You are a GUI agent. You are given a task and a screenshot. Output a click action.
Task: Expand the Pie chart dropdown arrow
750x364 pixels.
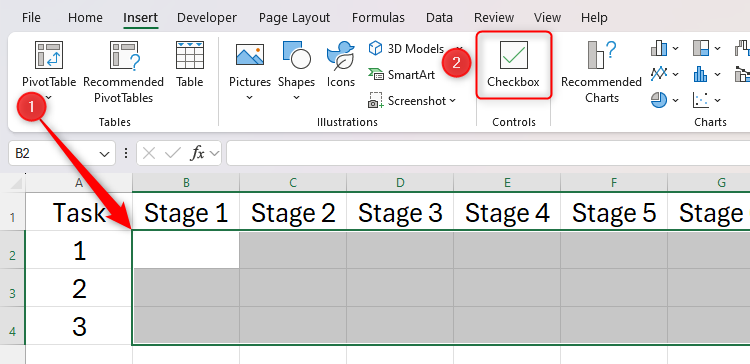(675, 100)
